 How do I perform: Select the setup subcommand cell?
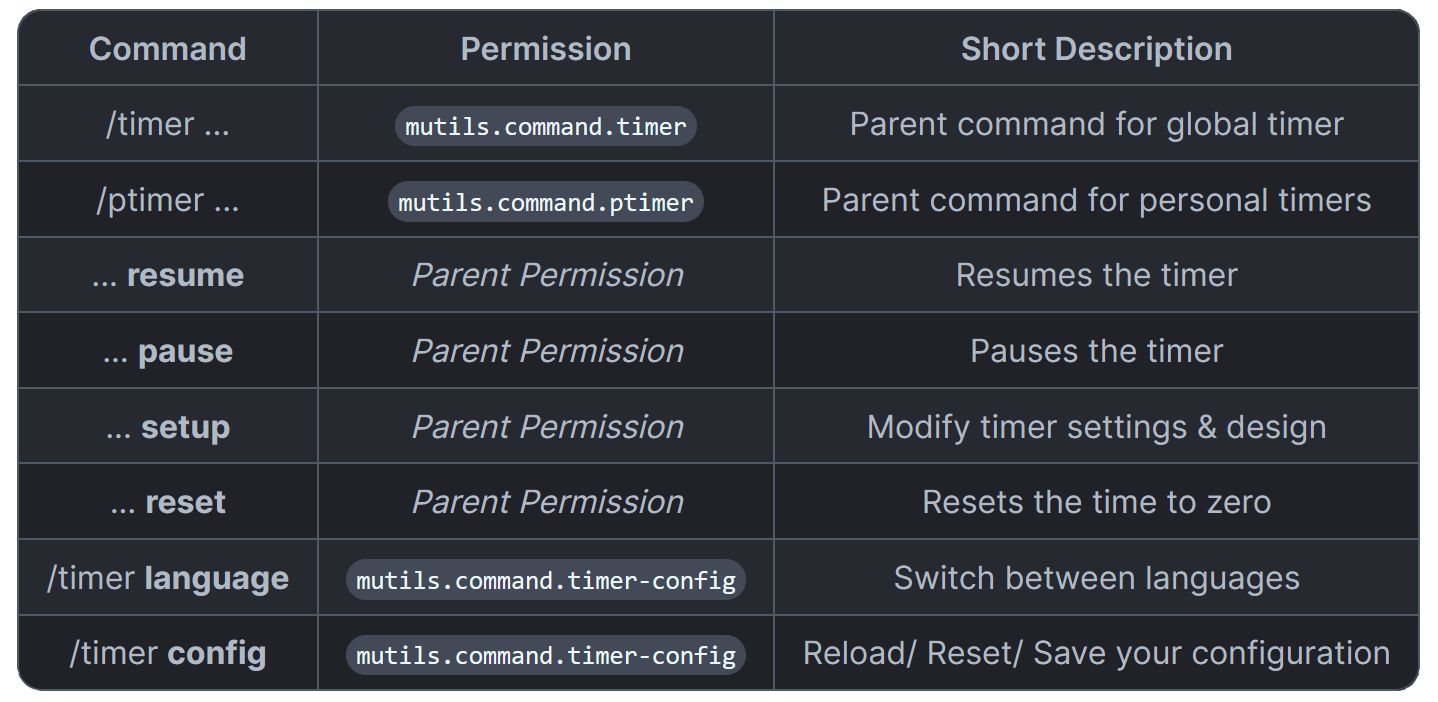click(168, 427)
